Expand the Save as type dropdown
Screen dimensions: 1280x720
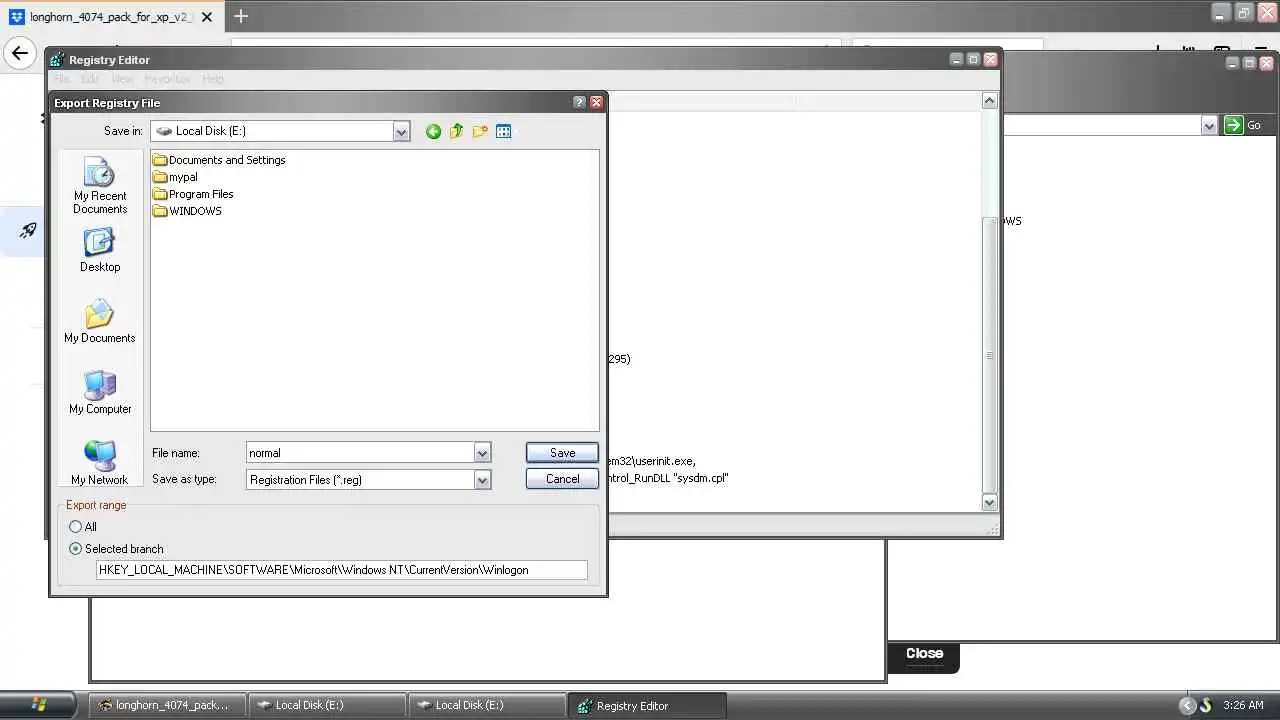[482, 480]
